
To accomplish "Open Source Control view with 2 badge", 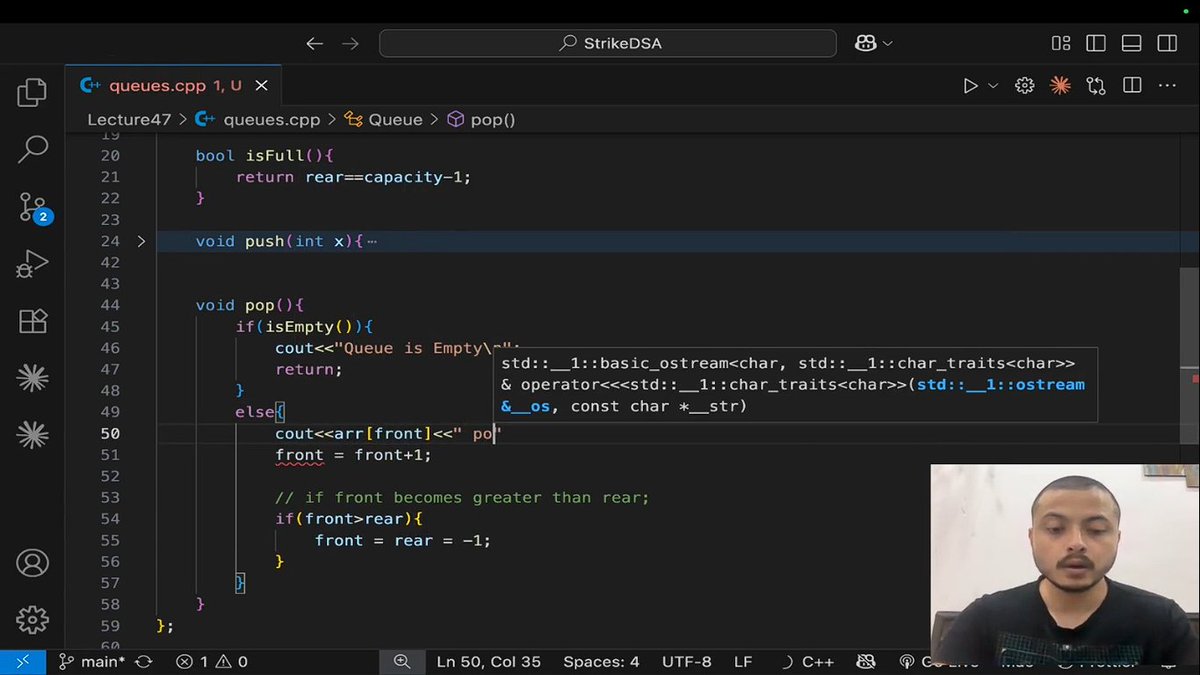I will 33,208.
